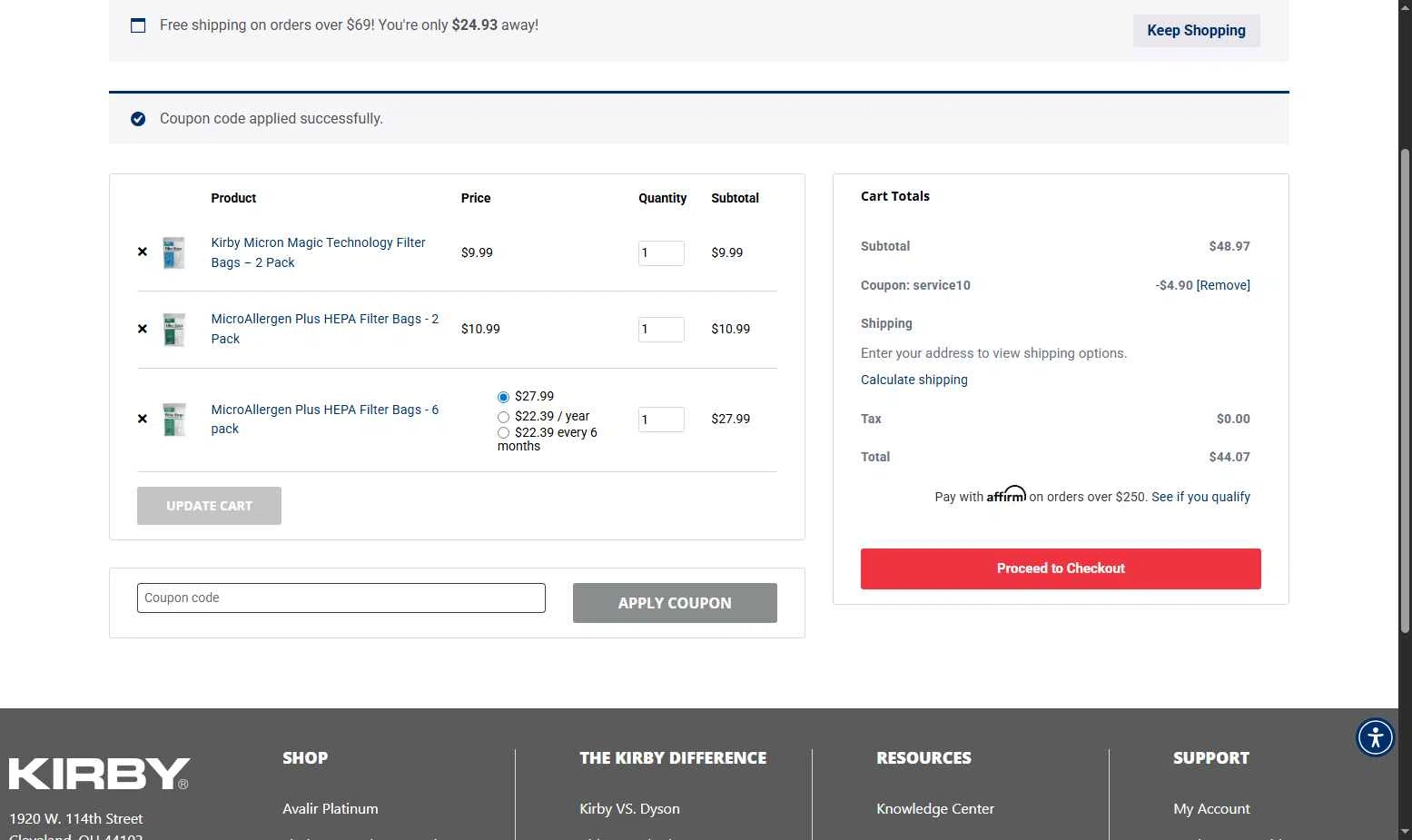Select the $27.99 one-time price option

(503, 397)
